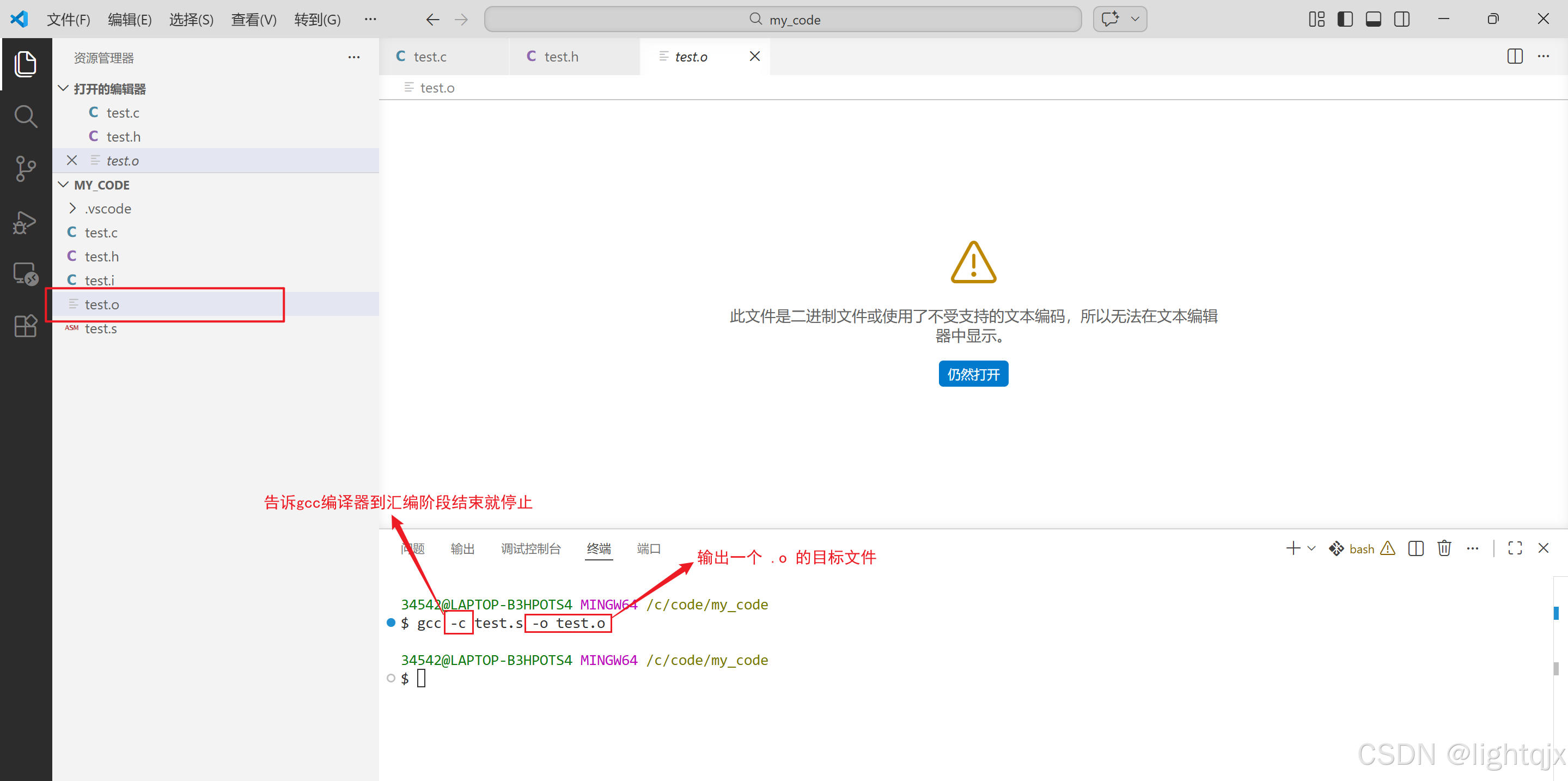Viewport: 1568px width, 781px height.
Task: Collapse the 打开的编辑器 section
Action: pyautogui.click(x=216, y=89)
